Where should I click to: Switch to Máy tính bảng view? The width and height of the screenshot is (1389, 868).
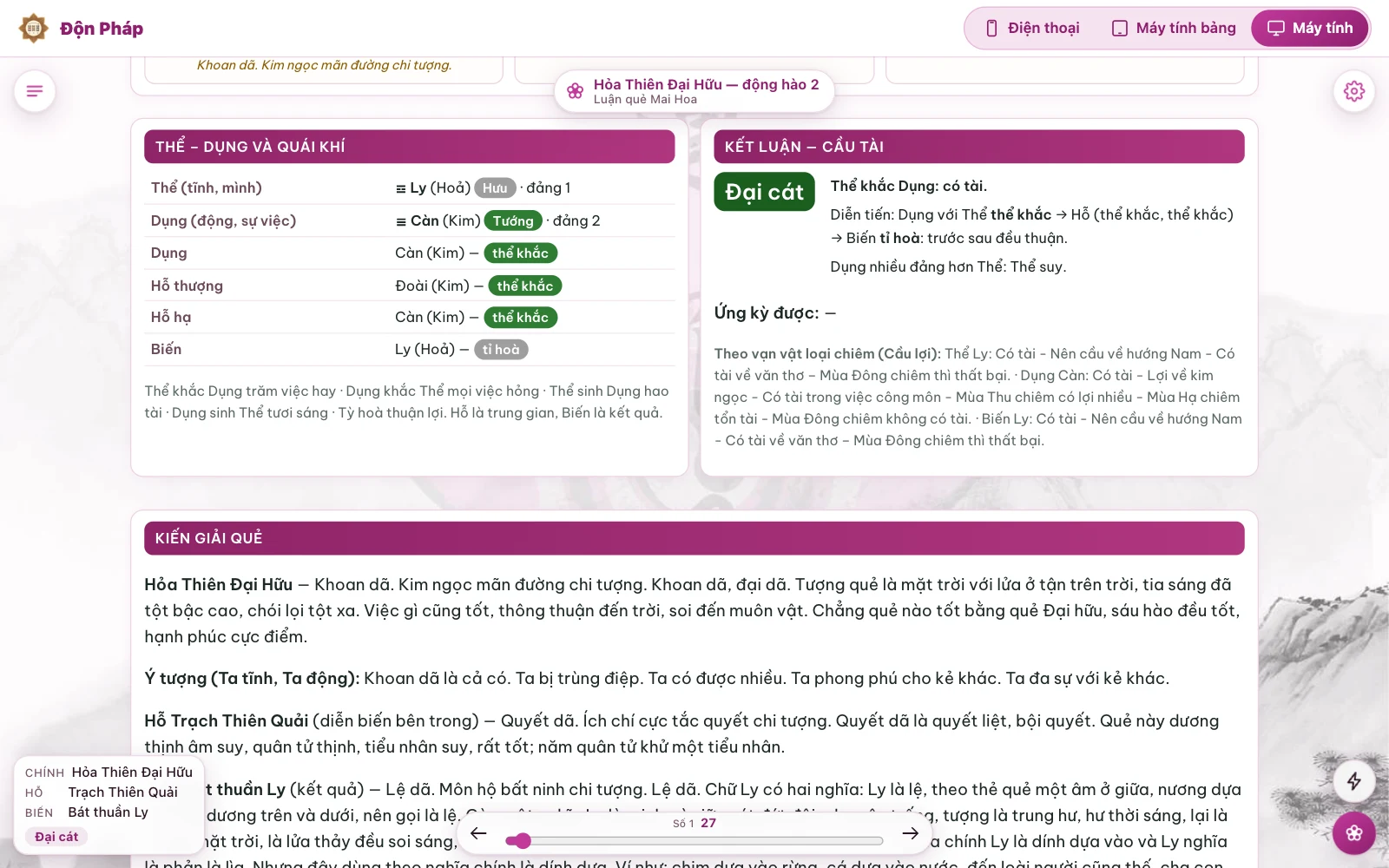pos(1174,29)
